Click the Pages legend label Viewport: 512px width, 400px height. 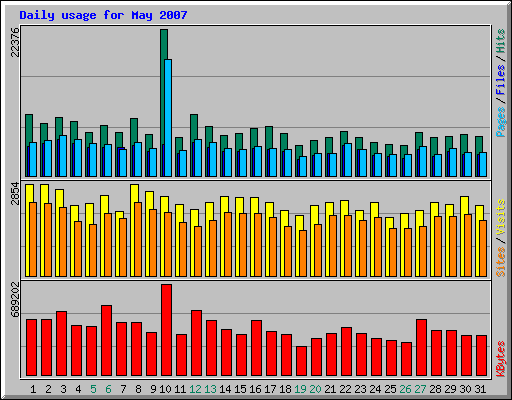tap(501, 122)
